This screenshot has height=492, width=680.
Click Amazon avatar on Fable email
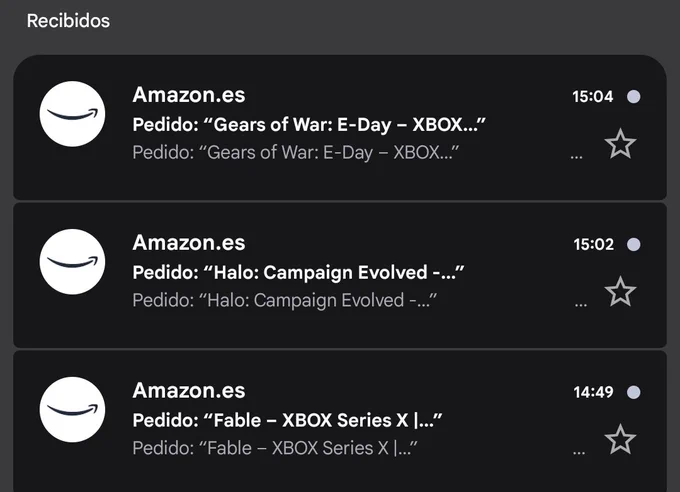[72, 410]
